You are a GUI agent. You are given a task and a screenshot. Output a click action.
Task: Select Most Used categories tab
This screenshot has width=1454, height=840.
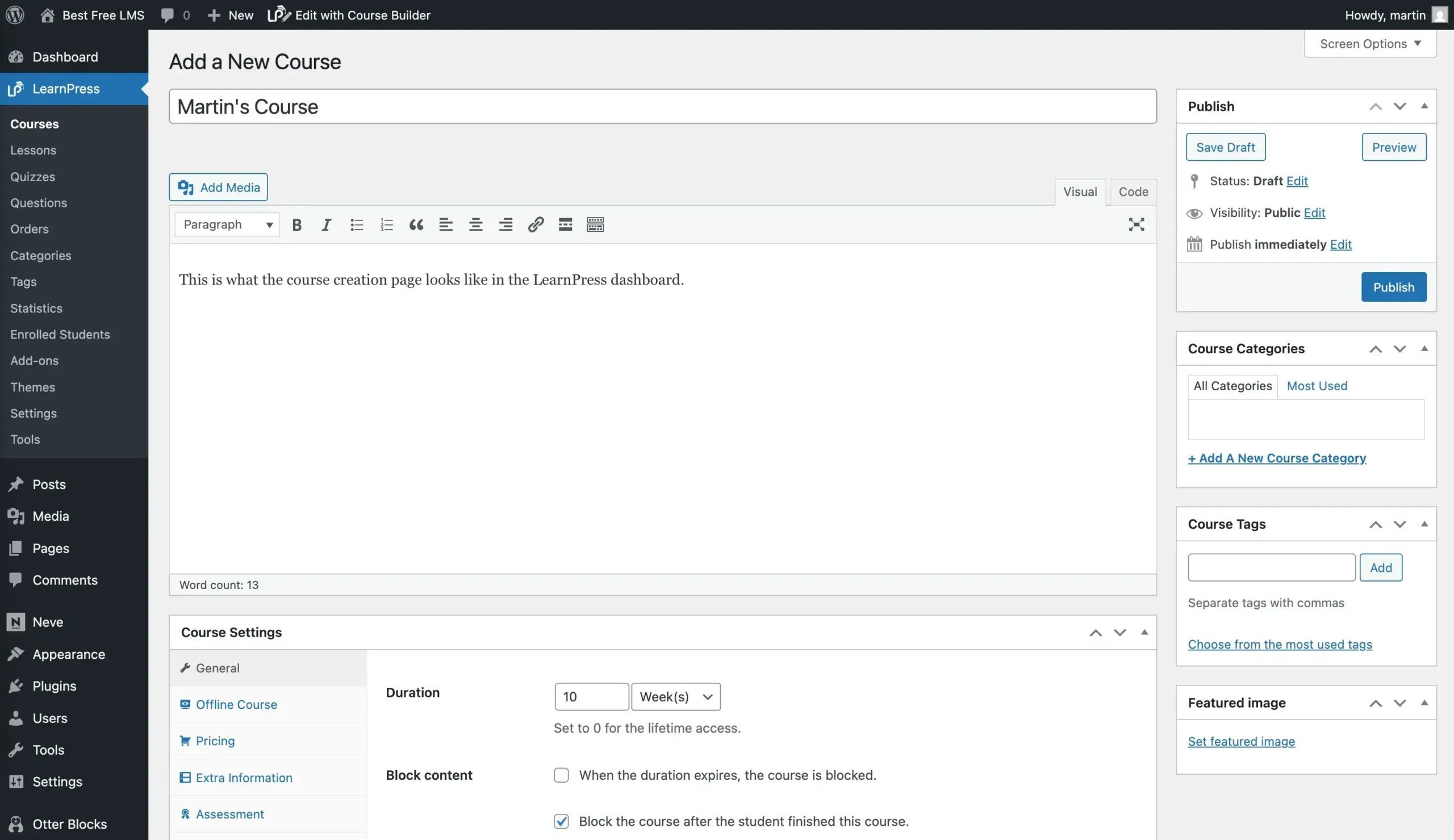tap(1317, 386)
